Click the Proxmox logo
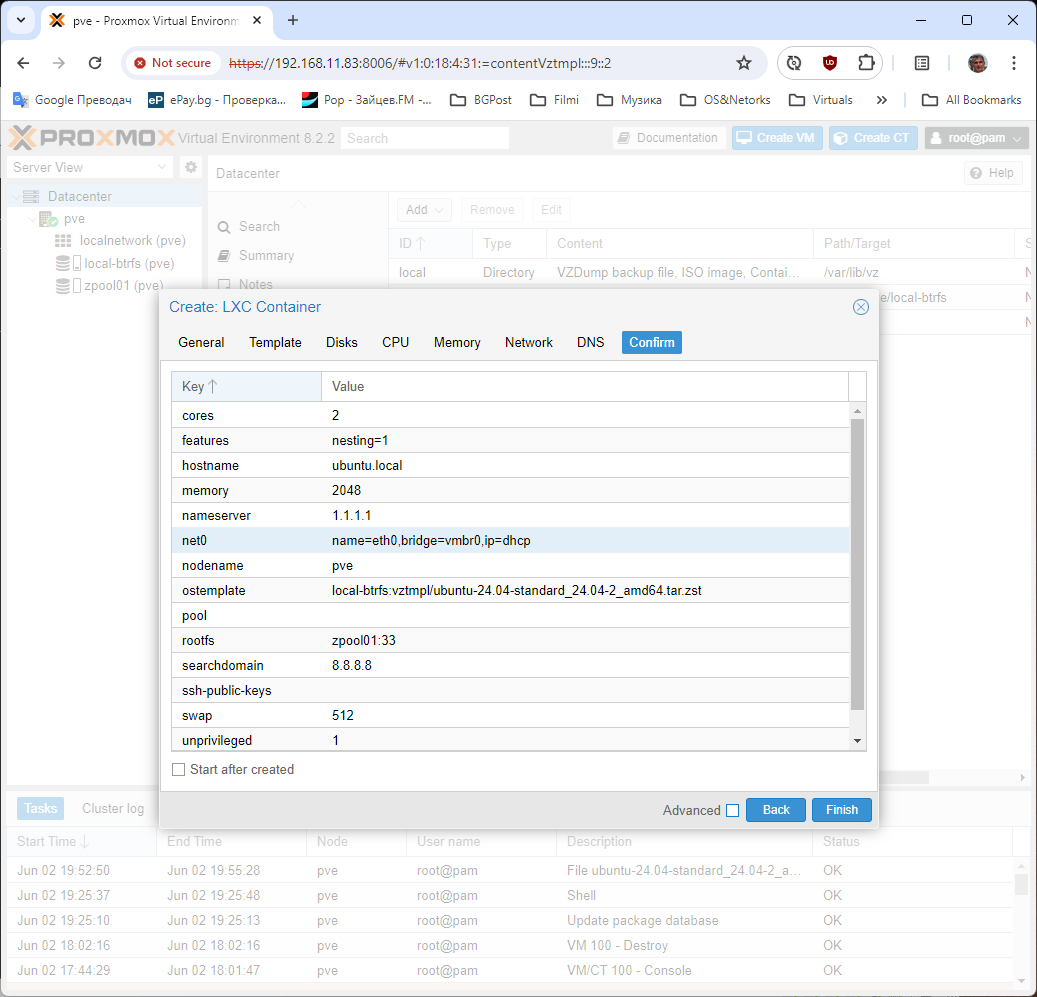This screenshot has width=1037, height=997. tap(91, 138)
